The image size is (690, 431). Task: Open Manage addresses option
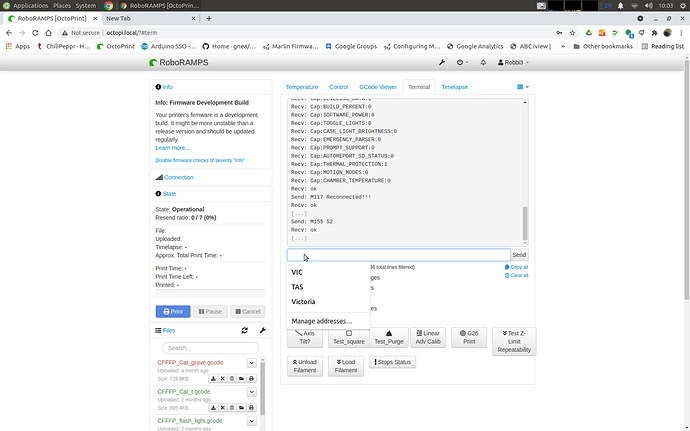[x=328, y=321]
